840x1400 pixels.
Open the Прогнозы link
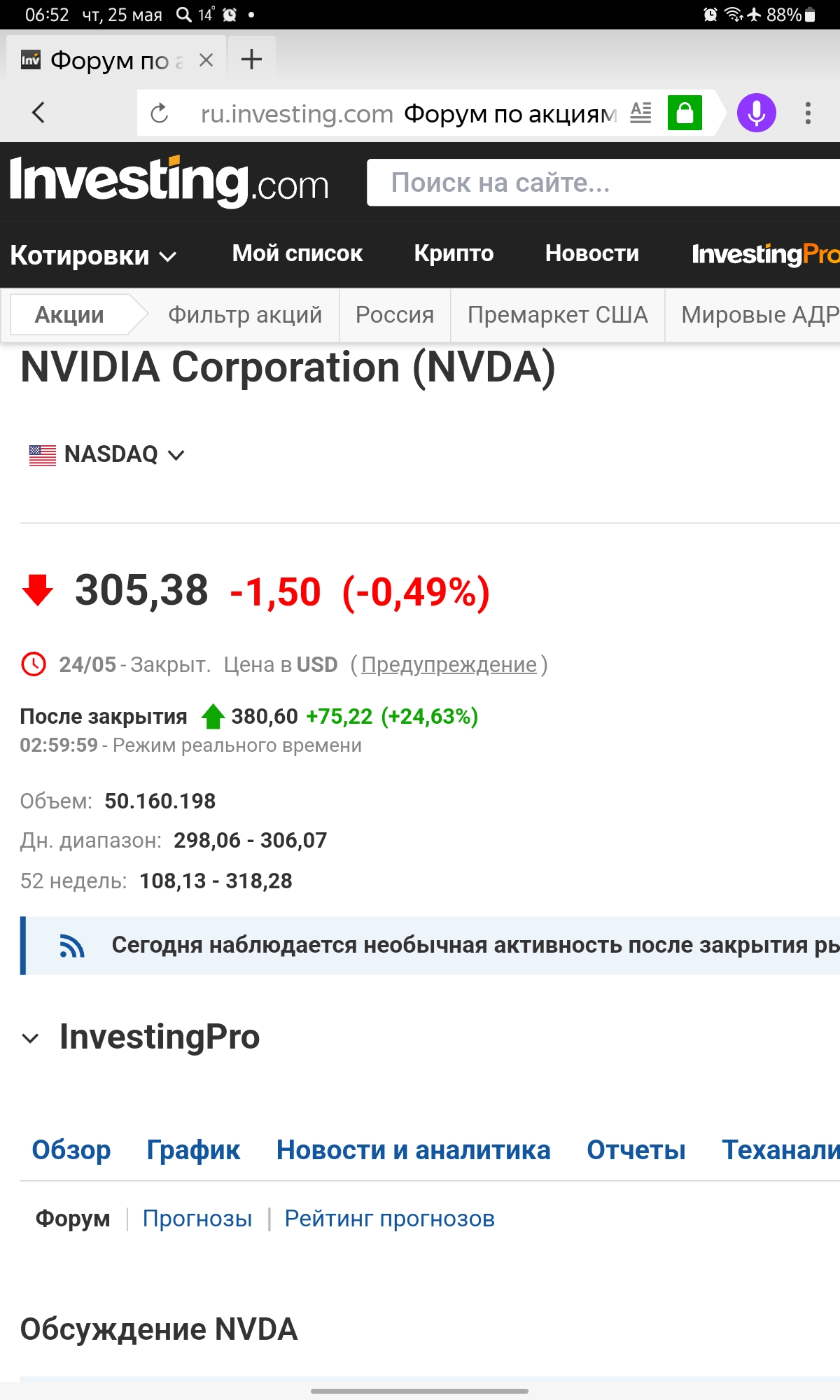197,1219
